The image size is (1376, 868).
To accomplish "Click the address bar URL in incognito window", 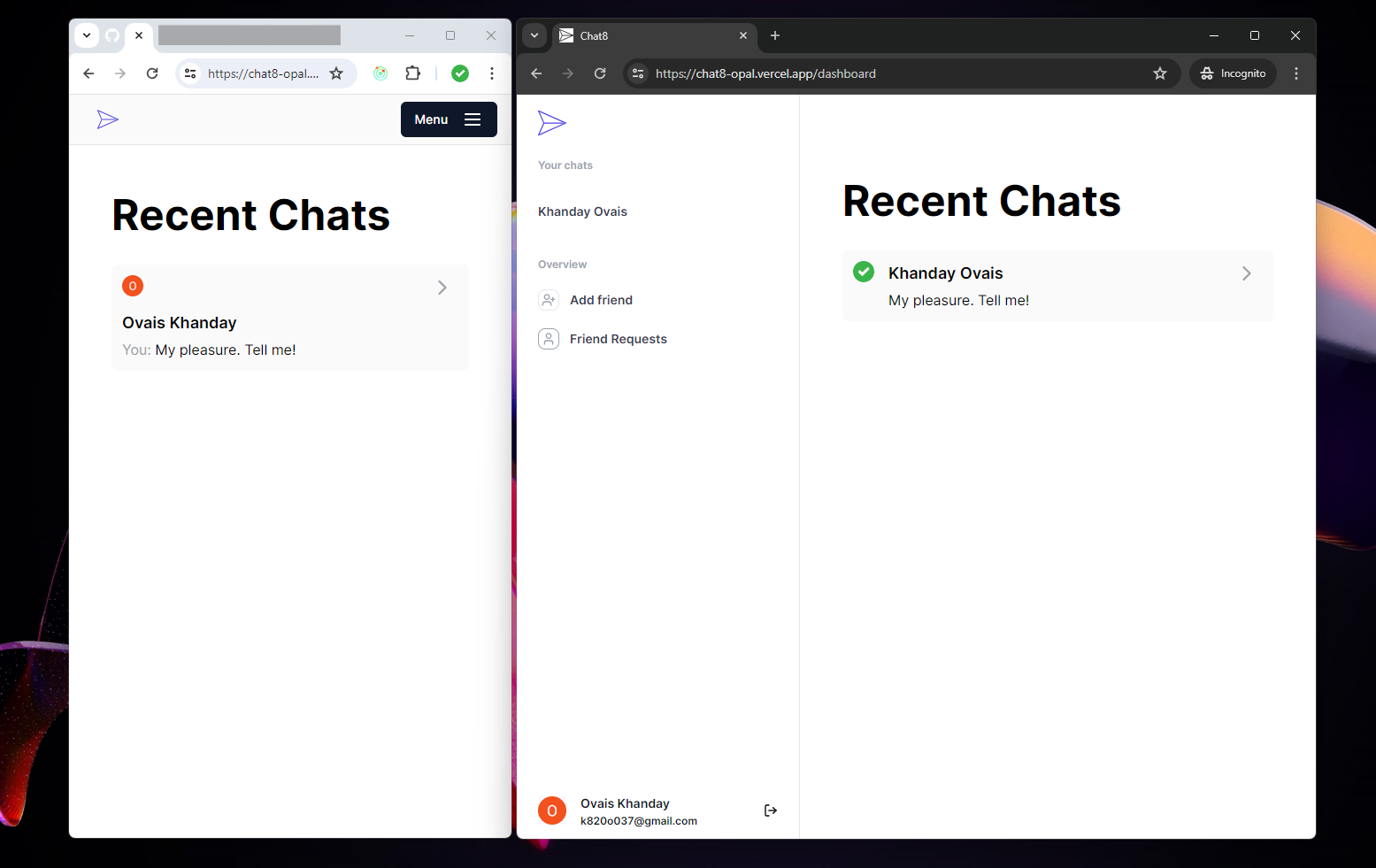I will click(x=765, y=73).
